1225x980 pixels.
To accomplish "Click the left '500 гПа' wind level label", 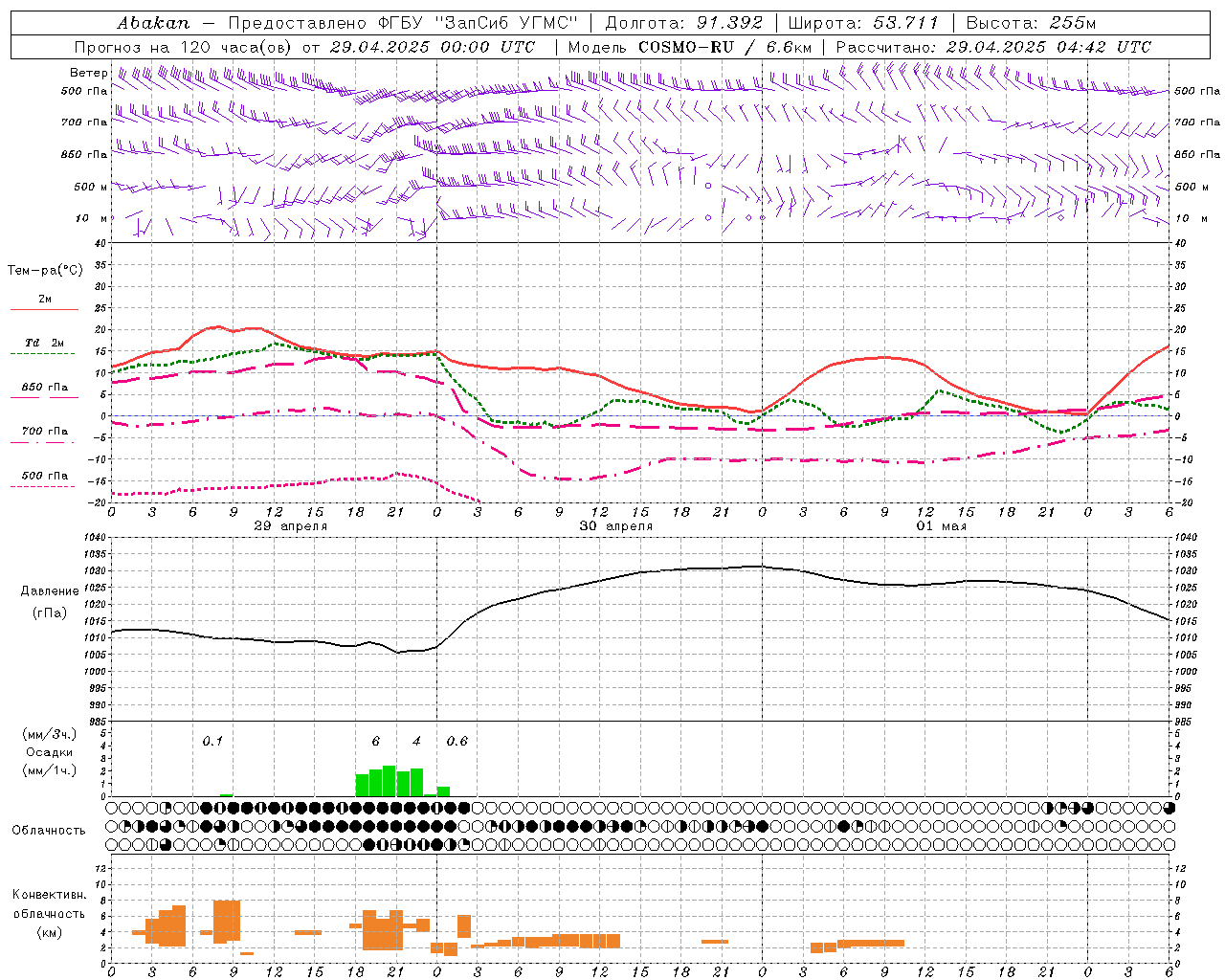I will pos(84,91).
